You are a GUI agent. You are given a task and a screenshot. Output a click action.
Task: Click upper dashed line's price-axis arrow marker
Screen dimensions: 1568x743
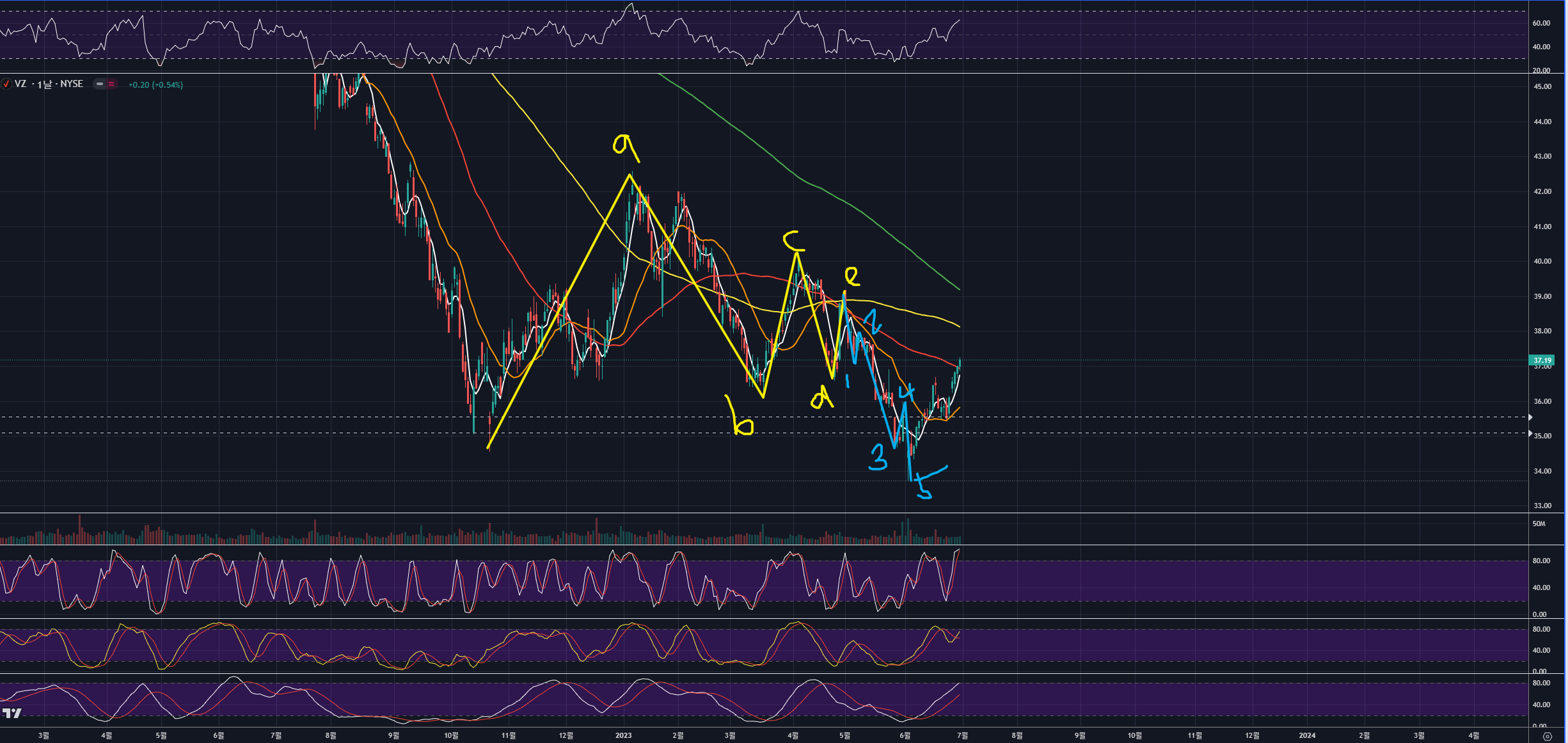[x=1530, y=417]
